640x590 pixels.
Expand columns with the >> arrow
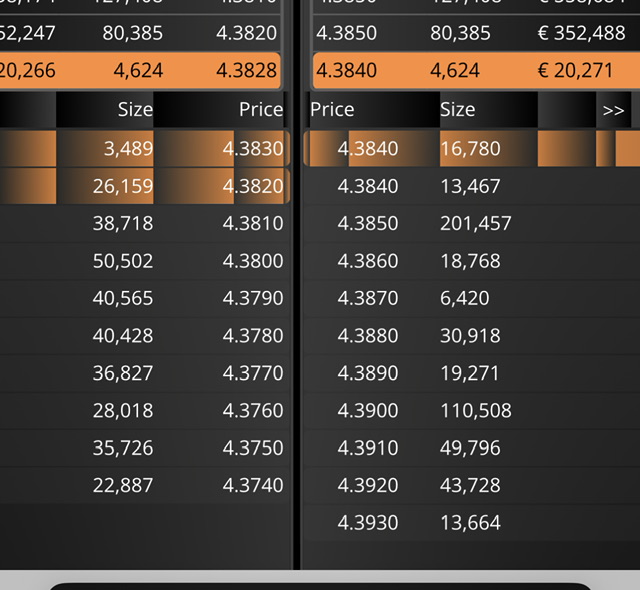(x=613, y=110)
